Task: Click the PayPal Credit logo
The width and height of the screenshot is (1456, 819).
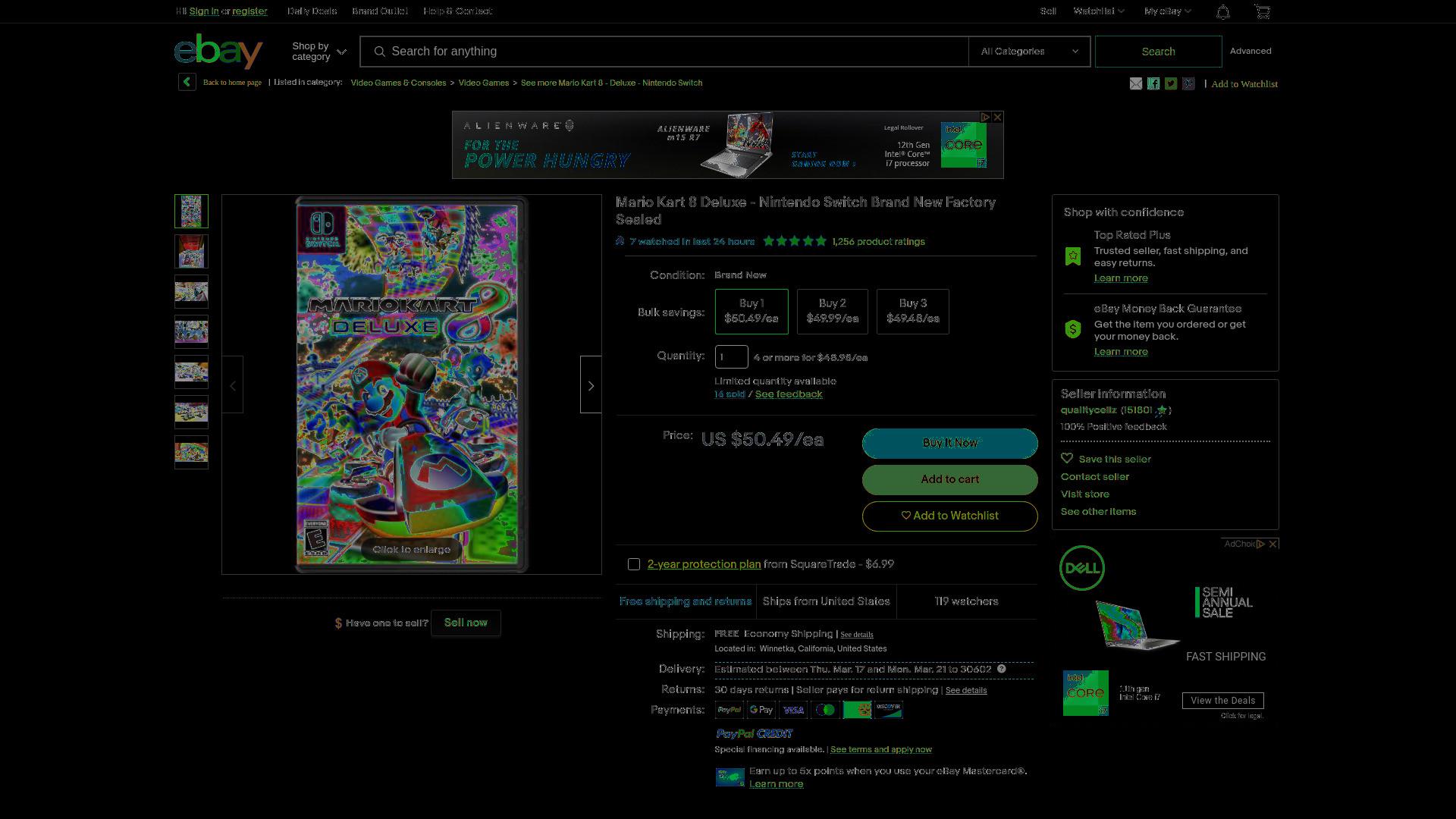Action: (755, 733)
